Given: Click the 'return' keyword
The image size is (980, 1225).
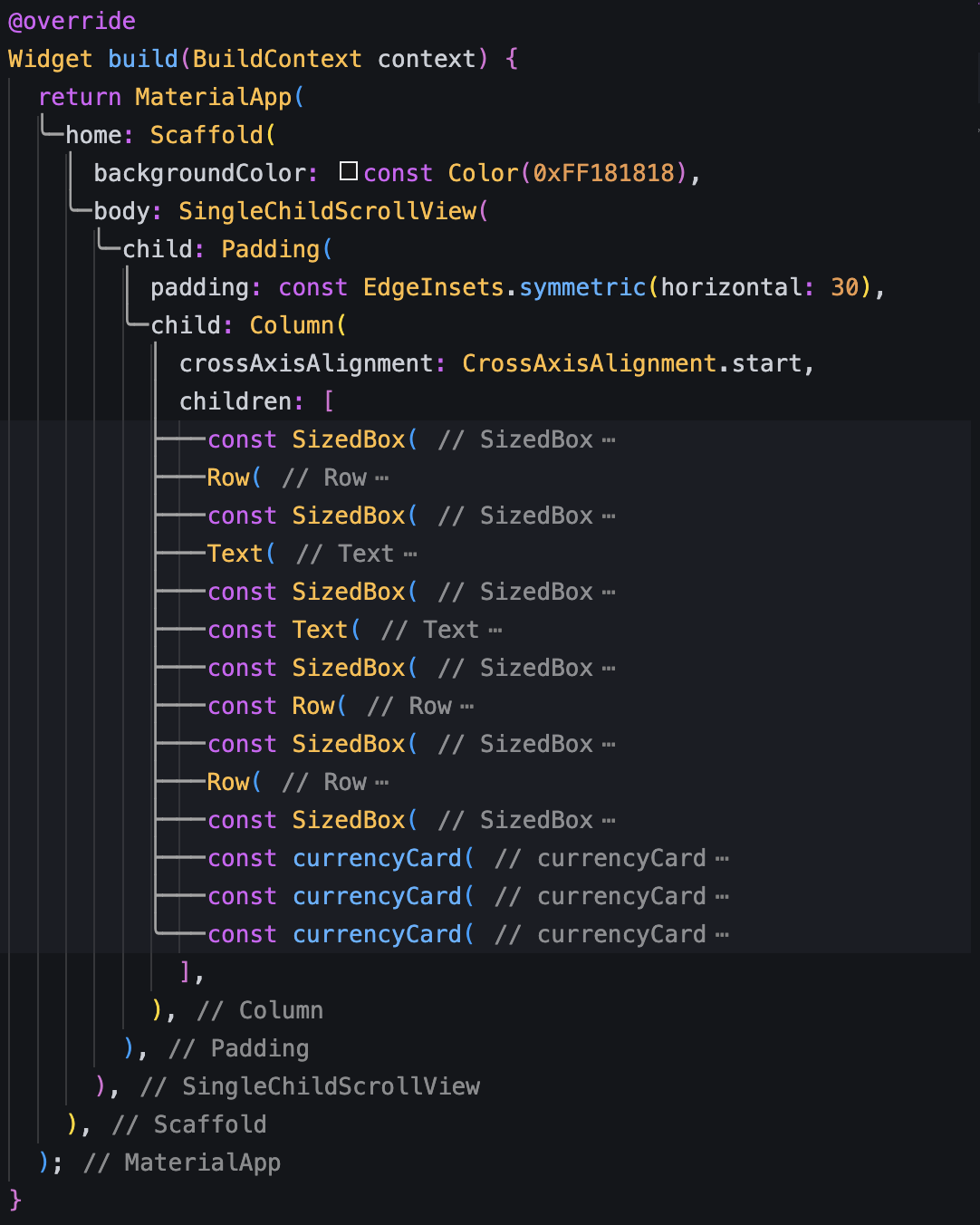Looking at the screenshot, I should pyautogui.click(x=80, y=97).
